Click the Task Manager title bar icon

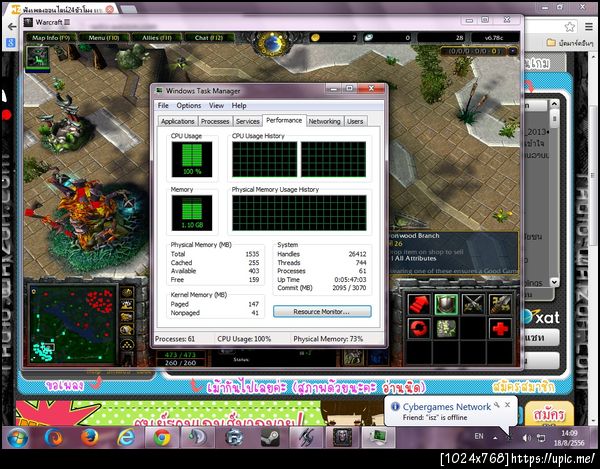click(x=159, y=91)
